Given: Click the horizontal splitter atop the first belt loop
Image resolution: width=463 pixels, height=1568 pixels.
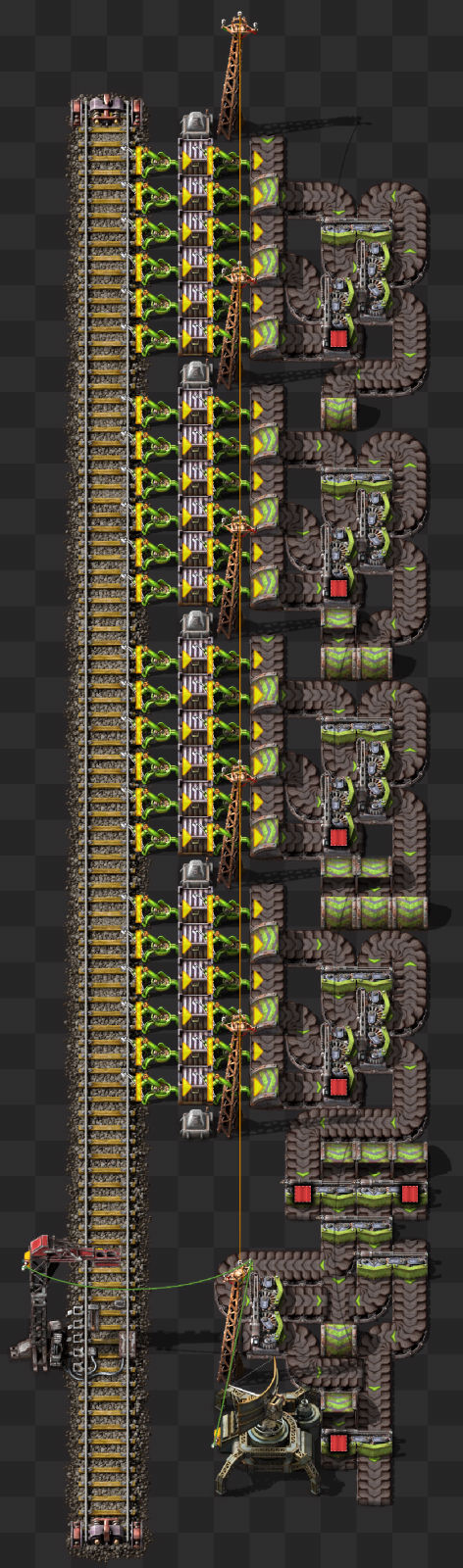Looking at the screenshot, I should coord(356,231).
